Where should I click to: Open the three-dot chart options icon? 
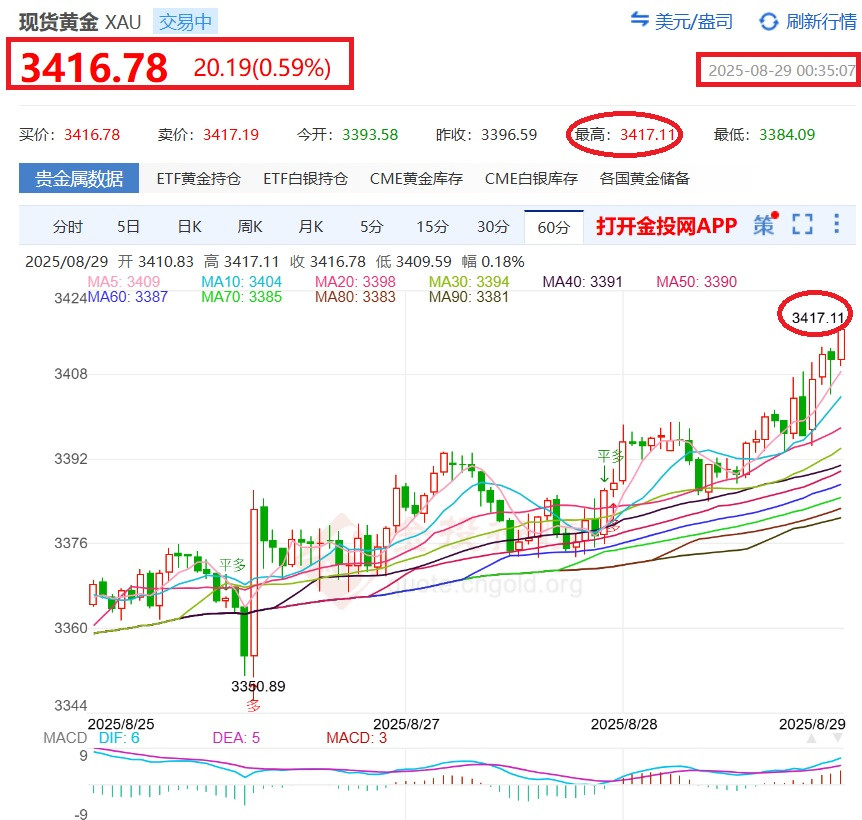tap(836, 226)
